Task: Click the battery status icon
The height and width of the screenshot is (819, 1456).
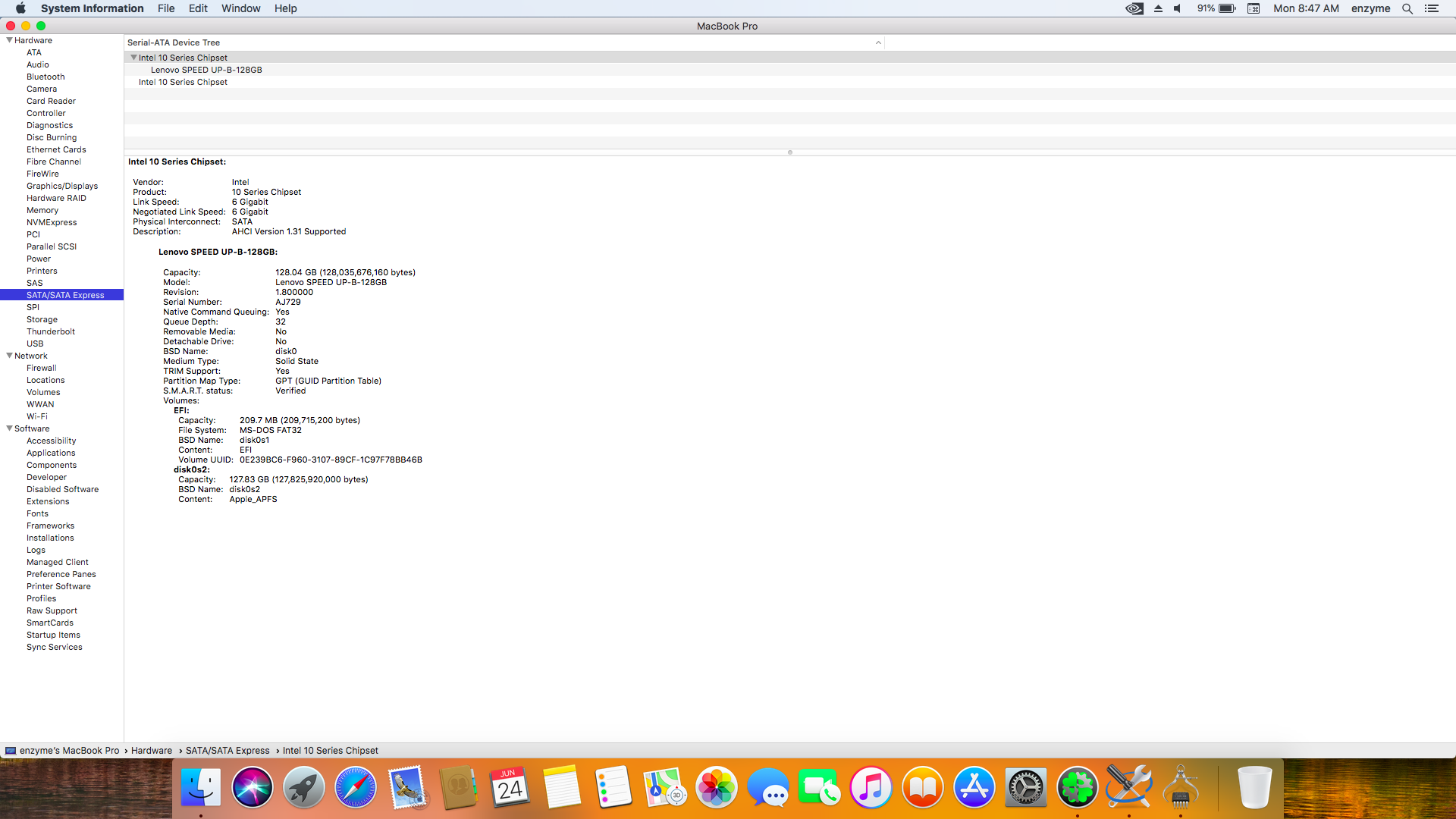Action: point(1227,8)
